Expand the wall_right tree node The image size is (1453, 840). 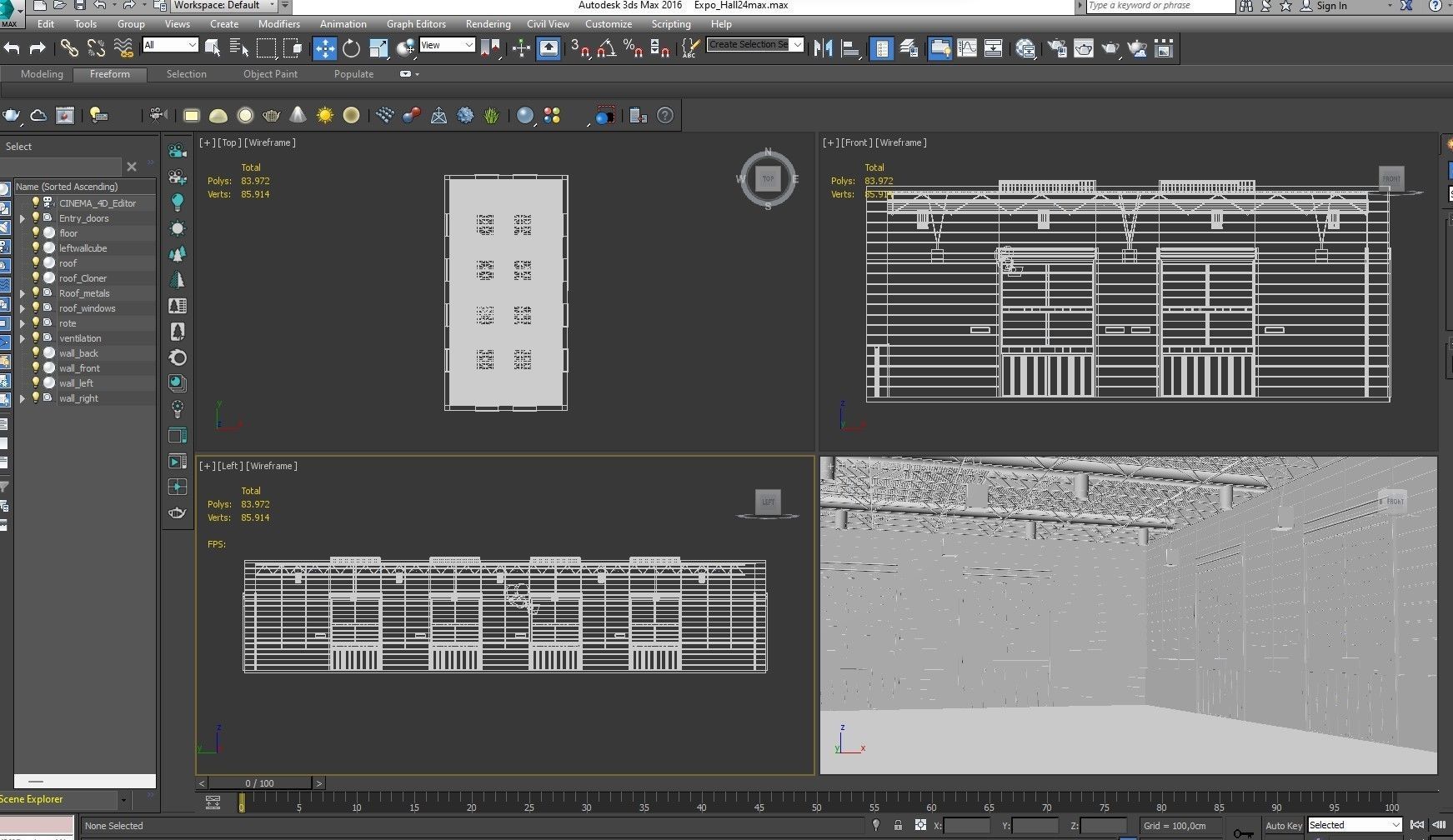[x=23, y=398]
